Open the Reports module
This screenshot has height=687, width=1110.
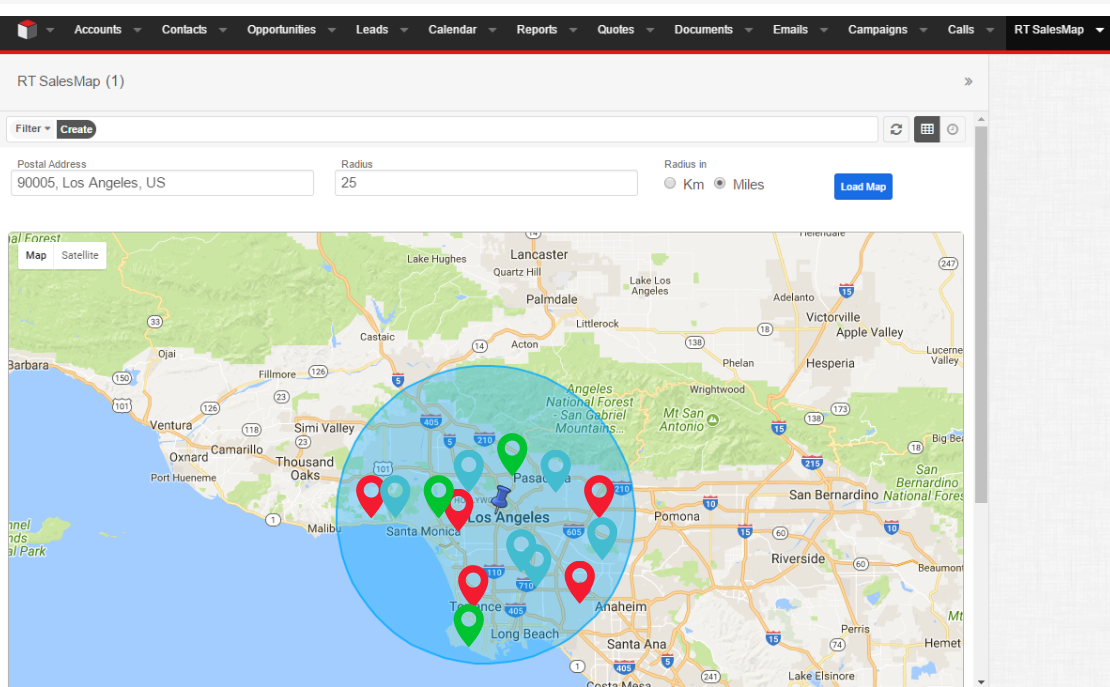click(537, 30)
